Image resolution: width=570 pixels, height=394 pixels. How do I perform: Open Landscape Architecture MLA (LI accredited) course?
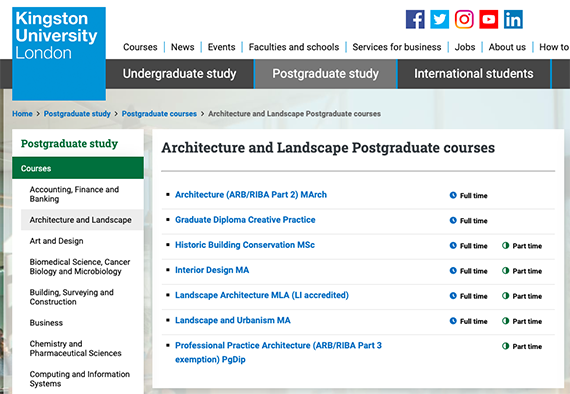point(262,295)
